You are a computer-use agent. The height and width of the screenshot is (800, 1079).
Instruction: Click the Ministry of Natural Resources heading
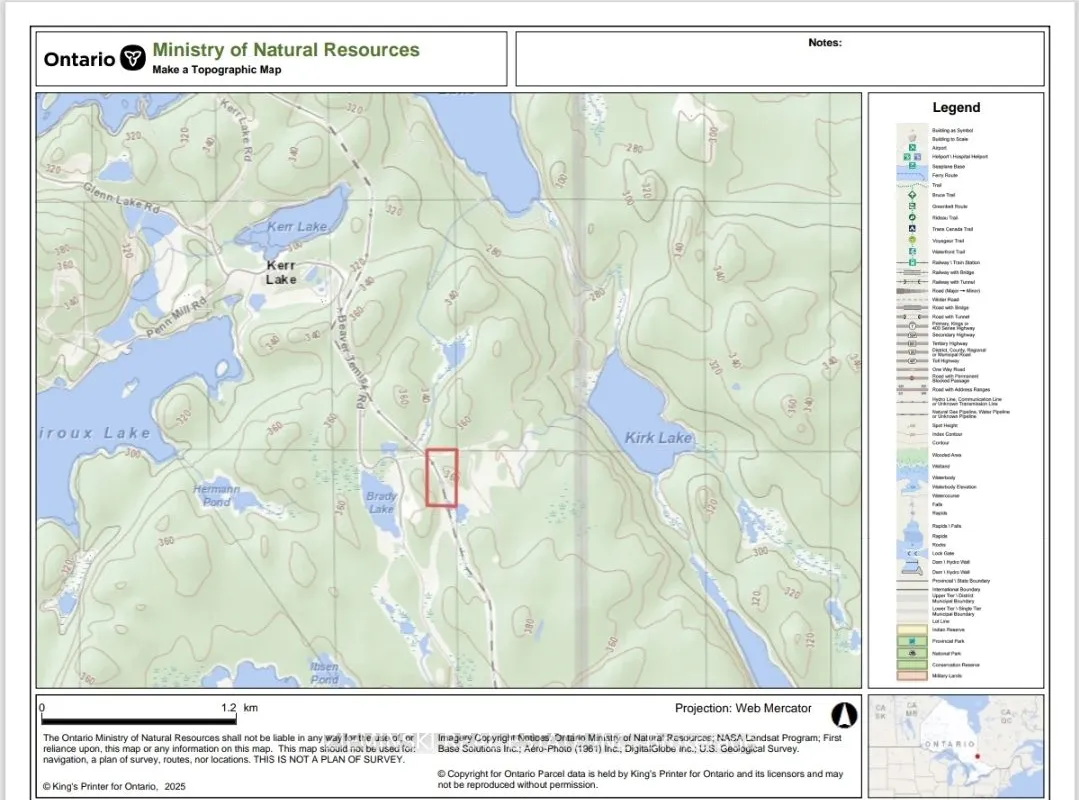click(286, 50)
